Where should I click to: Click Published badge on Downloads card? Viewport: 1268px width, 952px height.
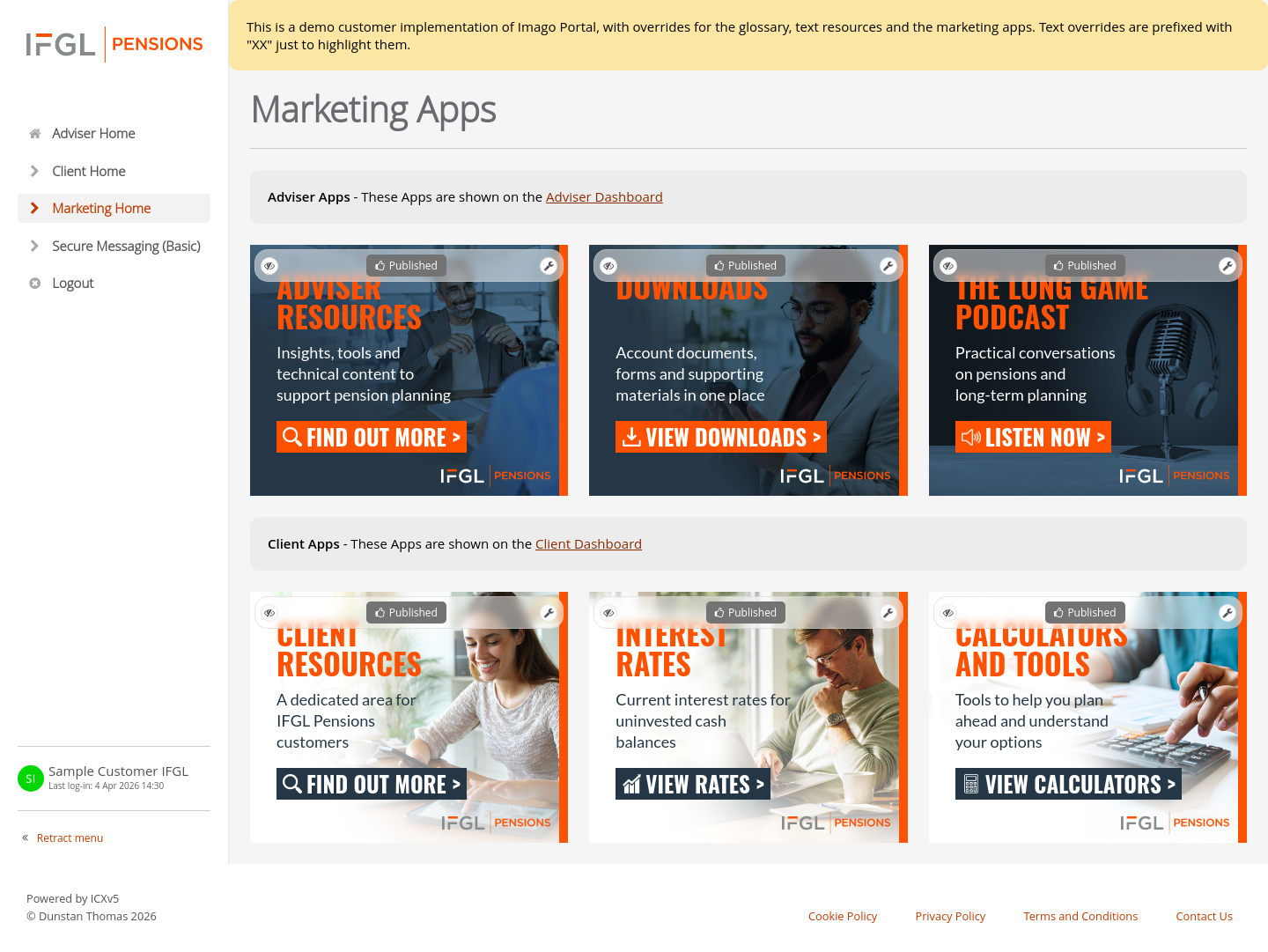[x=746, y=266]
